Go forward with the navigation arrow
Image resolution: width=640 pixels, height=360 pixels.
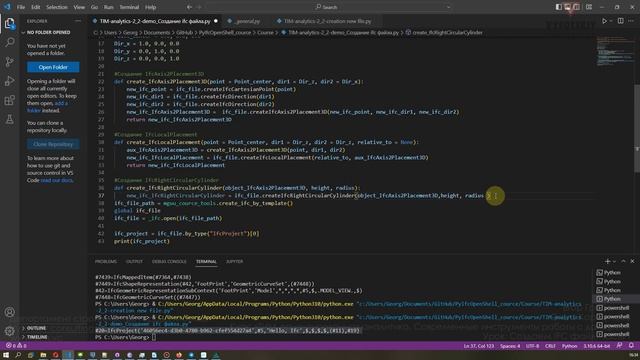(x=199, y=7)
